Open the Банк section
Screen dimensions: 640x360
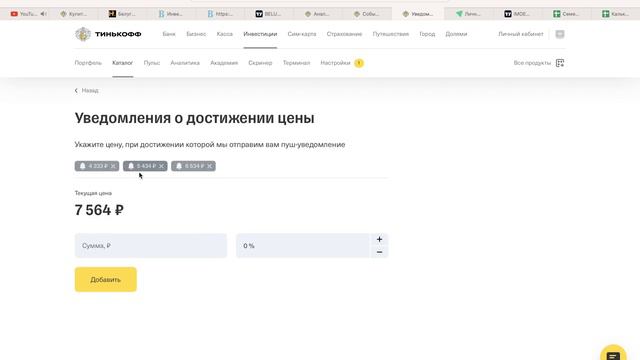pyautogui.click(x=169, y=34)
